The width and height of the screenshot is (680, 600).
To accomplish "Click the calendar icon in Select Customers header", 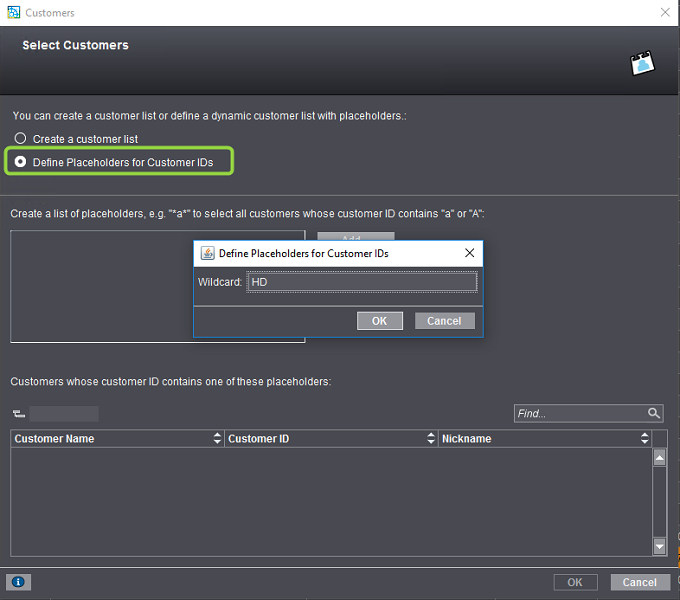I will point(642,64).
